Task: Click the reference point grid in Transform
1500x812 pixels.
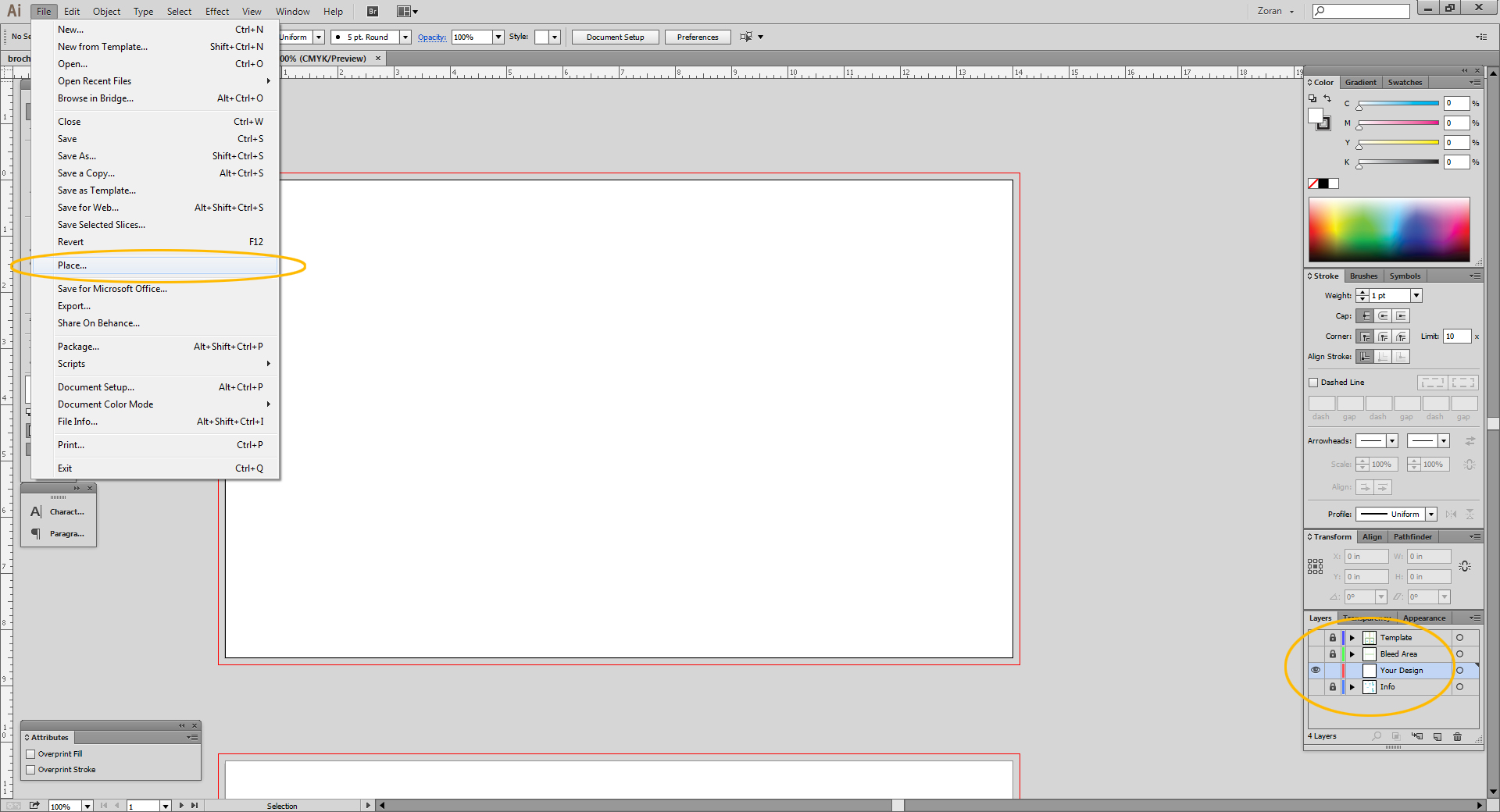Action: (x=1316, y=567)
